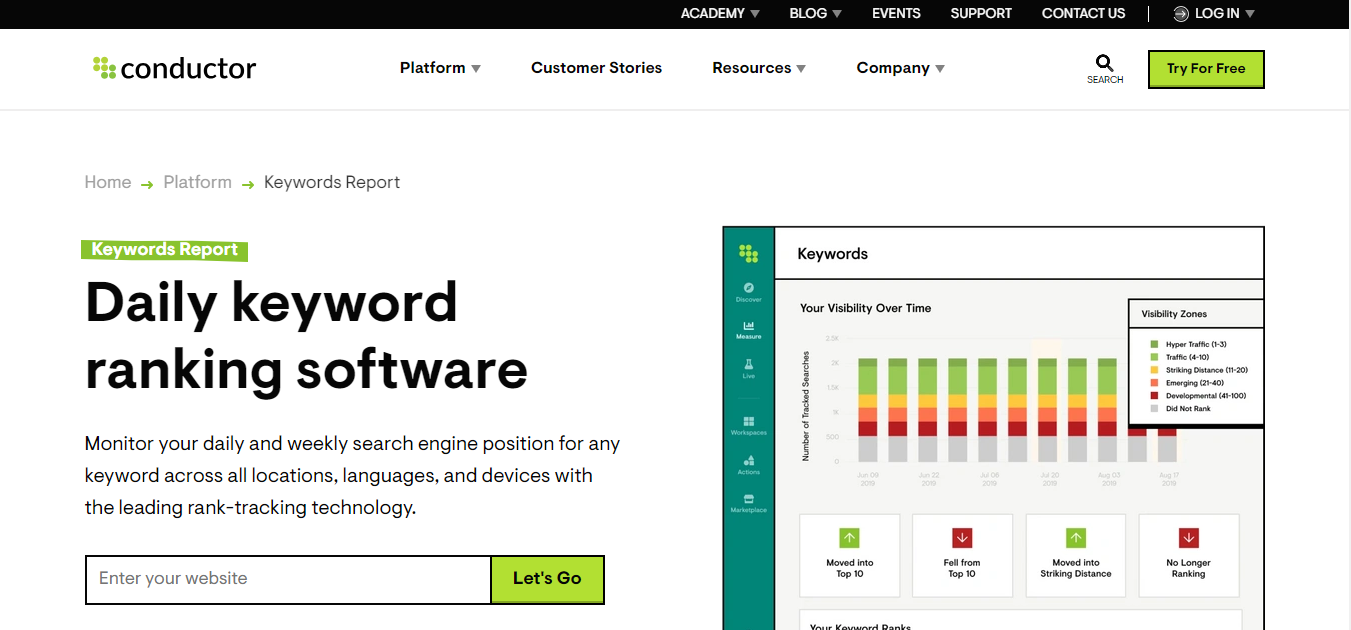Open Customer Stories page

click(x=596, y=68)
